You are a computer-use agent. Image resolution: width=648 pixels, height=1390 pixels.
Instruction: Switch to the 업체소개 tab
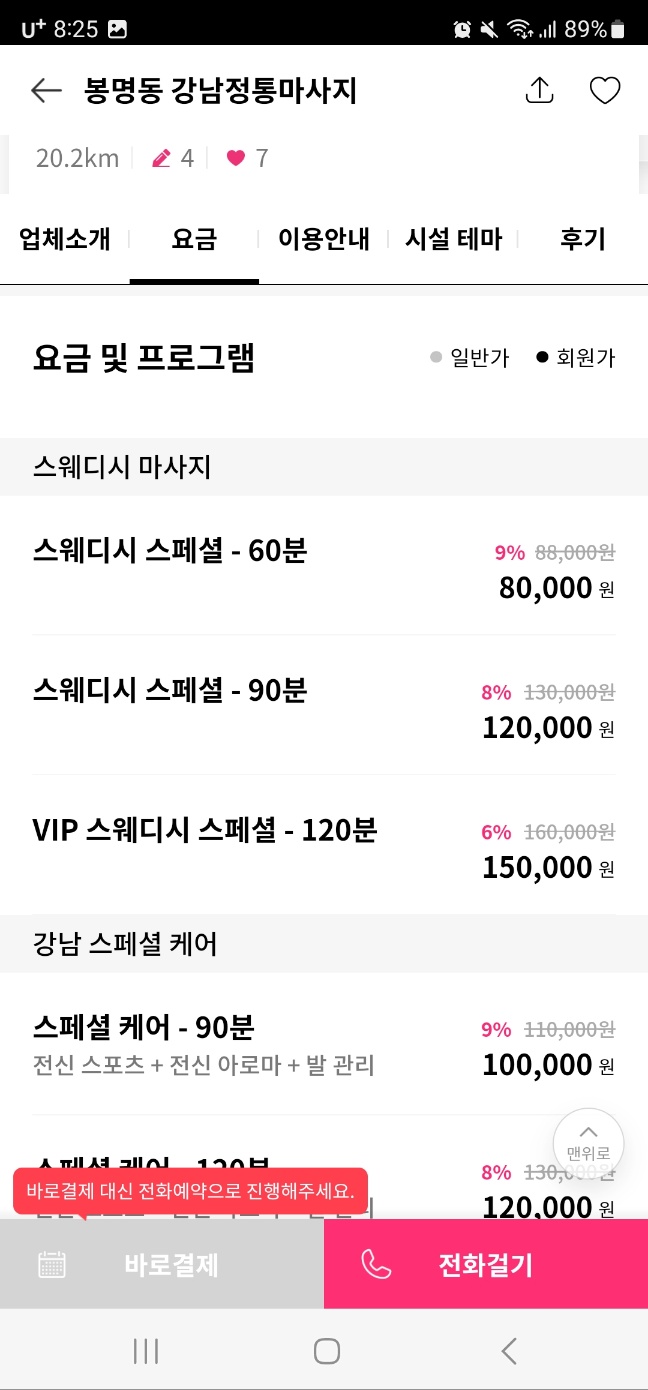[x=65, y=240]
